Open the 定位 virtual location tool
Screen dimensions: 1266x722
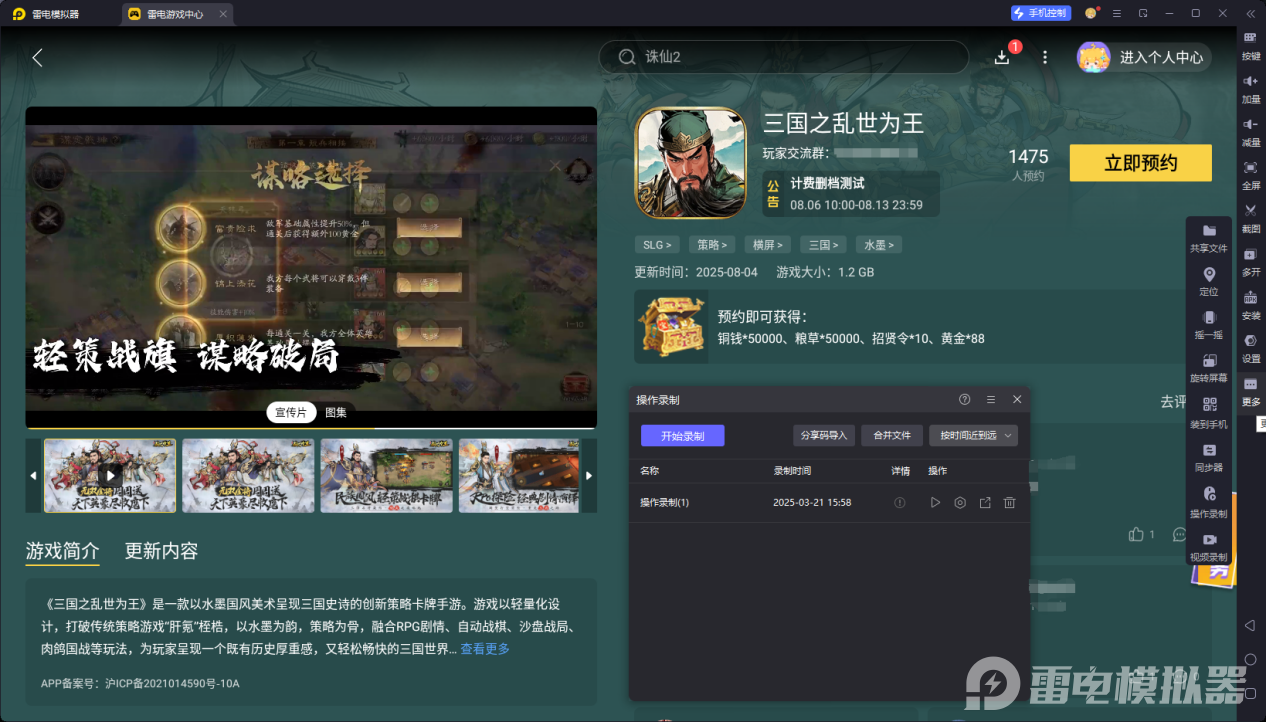(1208, 280)
